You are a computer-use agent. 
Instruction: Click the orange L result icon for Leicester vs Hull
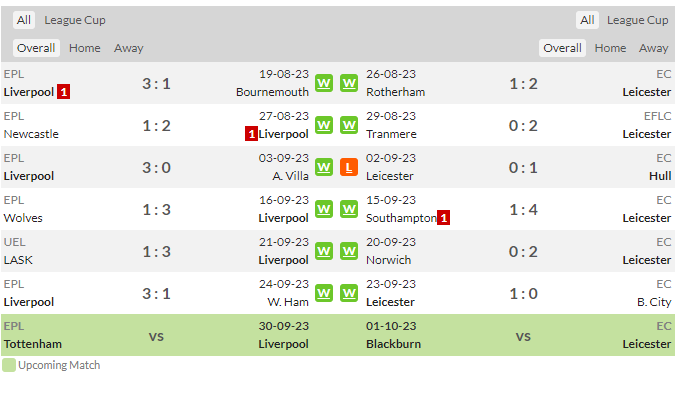point(349,167)
